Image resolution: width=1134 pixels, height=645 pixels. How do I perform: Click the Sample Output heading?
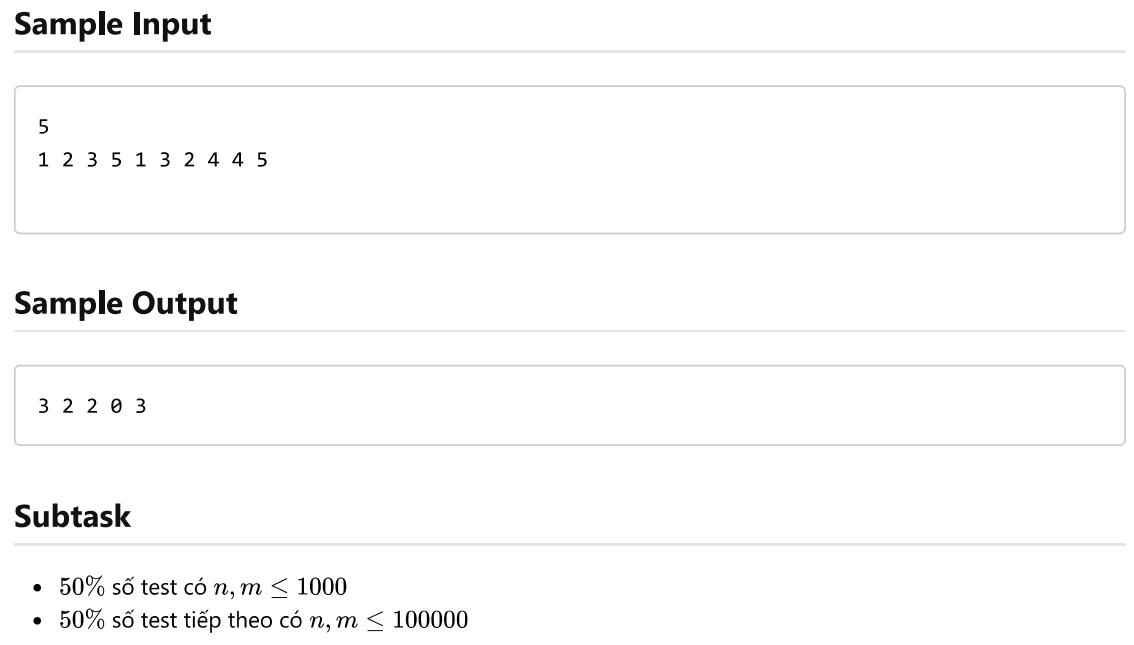point(126,303)
